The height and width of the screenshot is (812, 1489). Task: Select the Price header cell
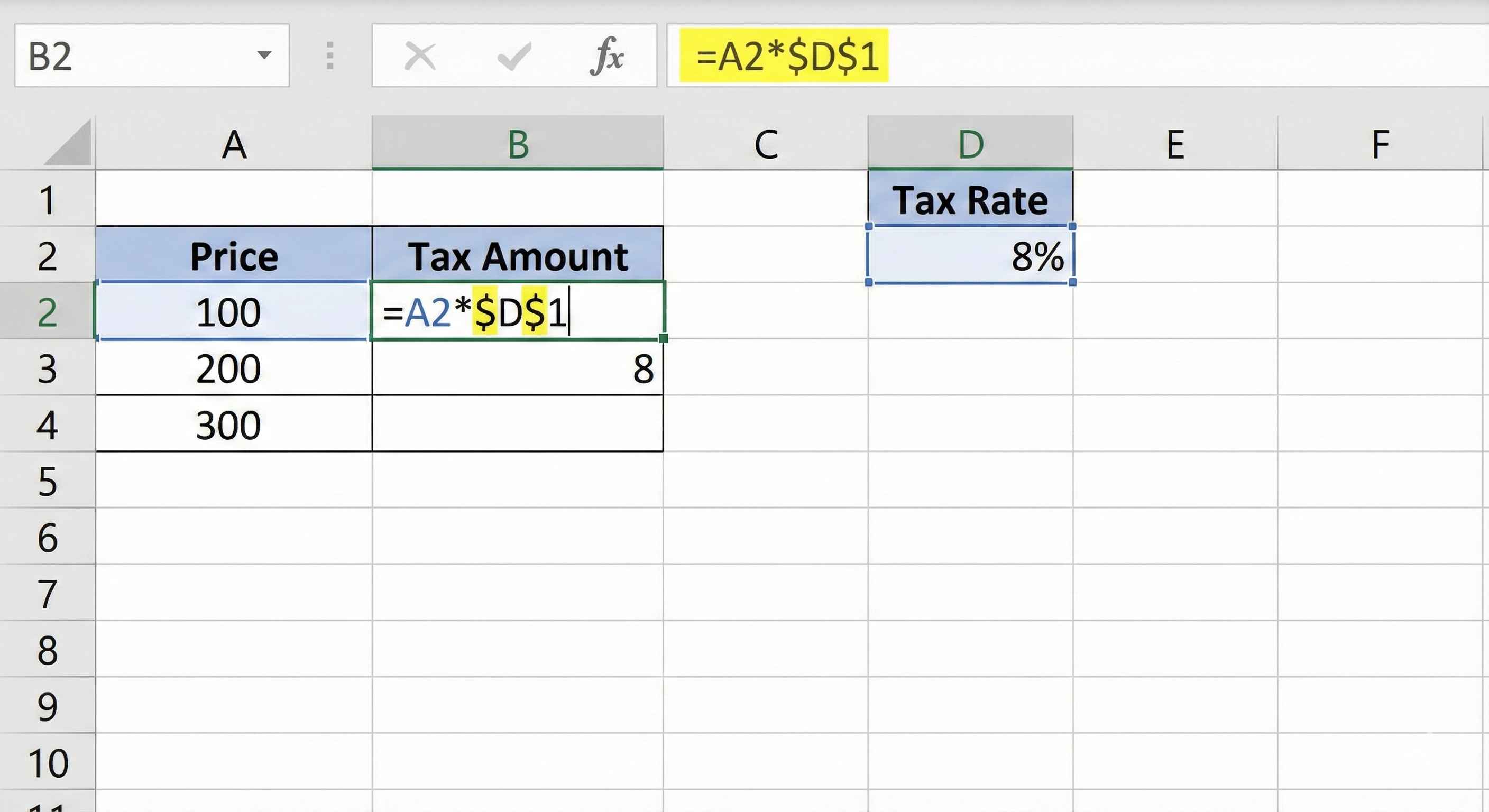pos(234,254)
